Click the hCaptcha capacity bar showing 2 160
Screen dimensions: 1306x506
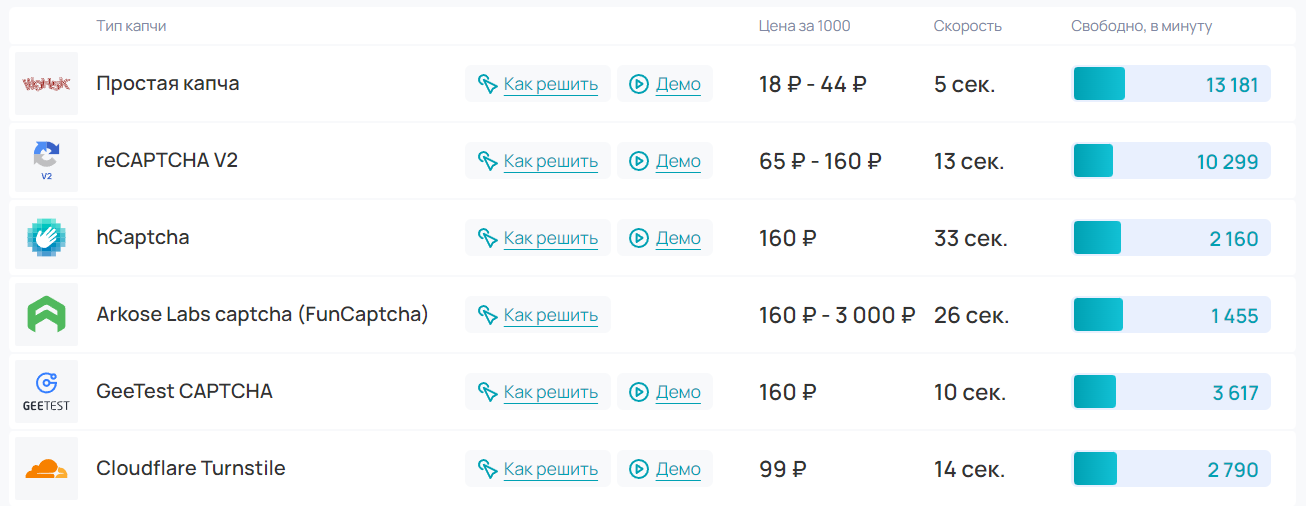pyautogui.click(x=1171, y=238)
